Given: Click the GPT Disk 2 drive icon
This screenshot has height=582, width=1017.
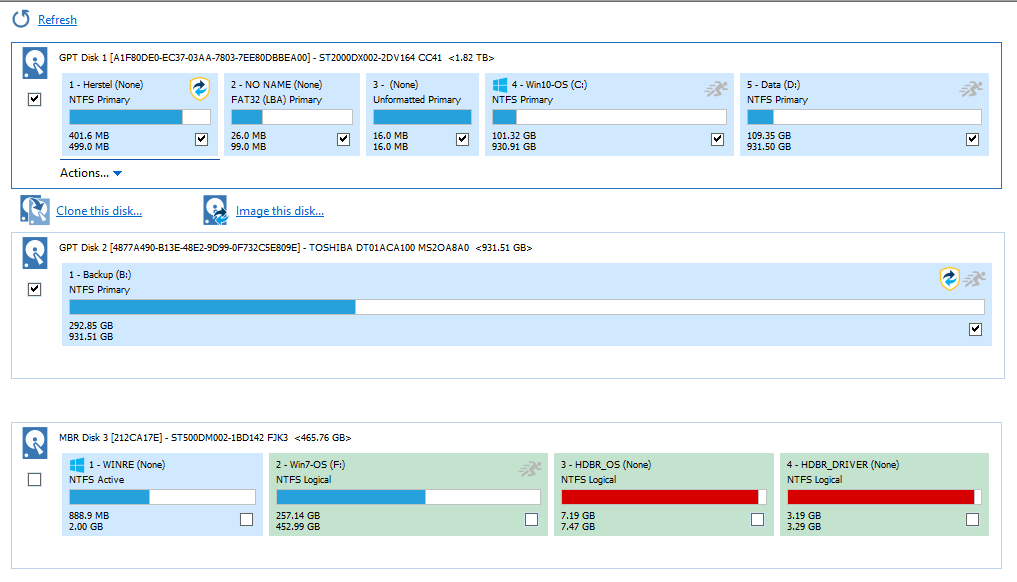Looking at the screenshot, I should (35, 254).
